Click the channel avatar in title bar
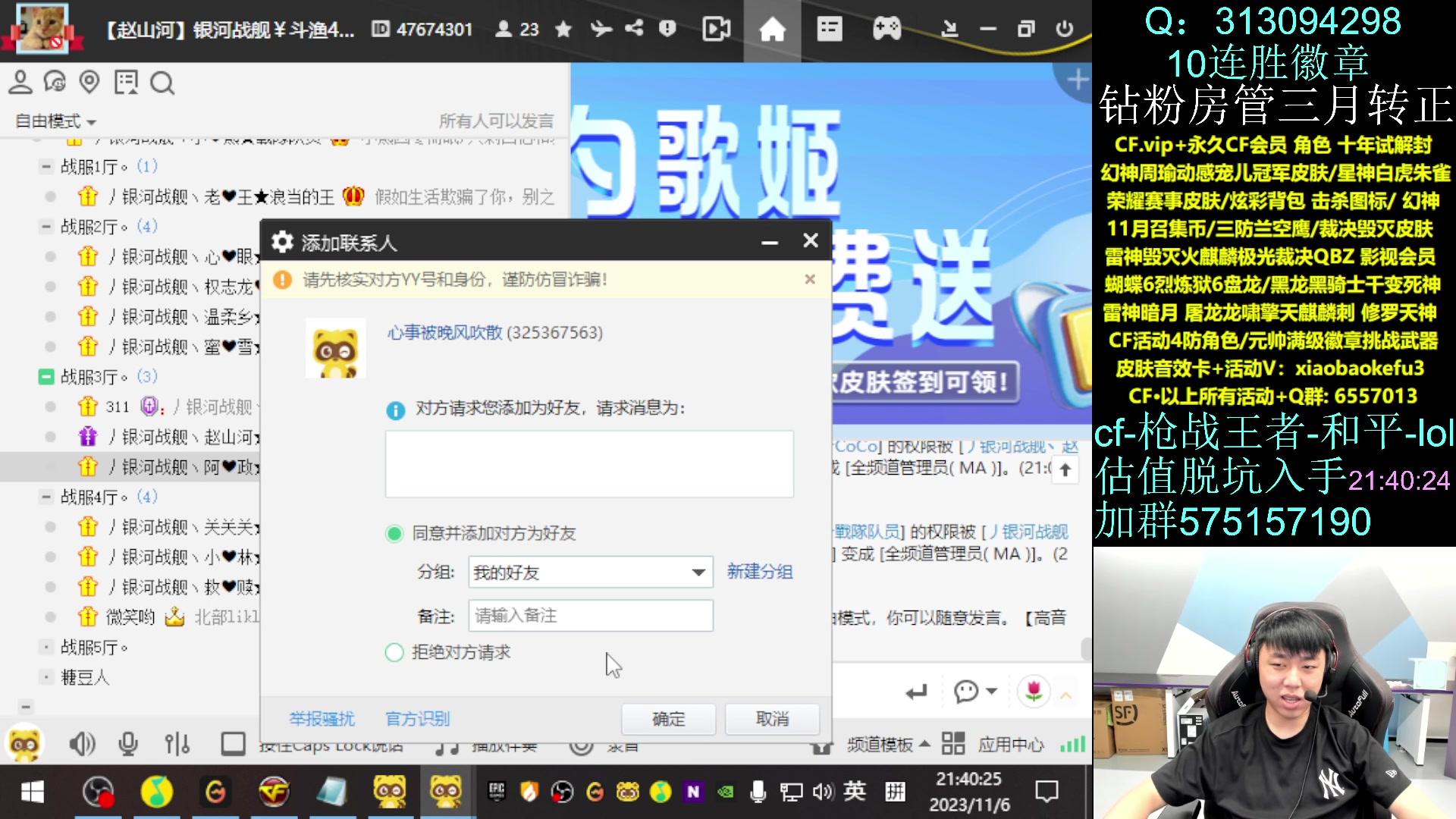The width and height of the screenshot is (1456, 819). click(x=42, y=28)
